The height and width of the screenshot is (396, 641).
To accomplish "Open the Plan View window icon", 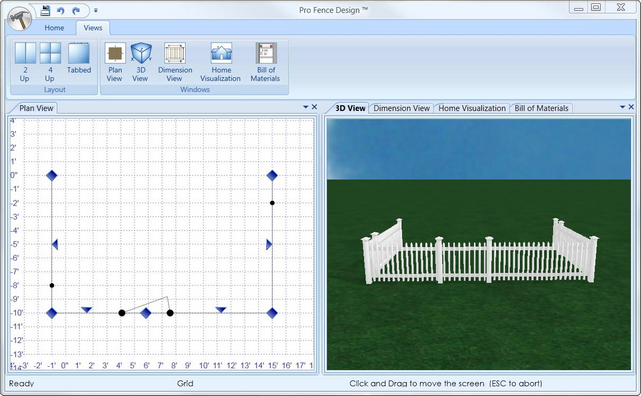I will (115, 53).
